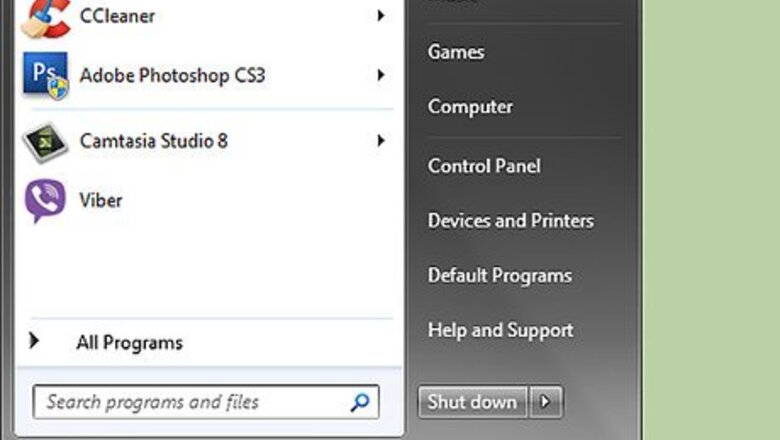
Task: Open Viber from its purple icon
Action: point(45,200)
